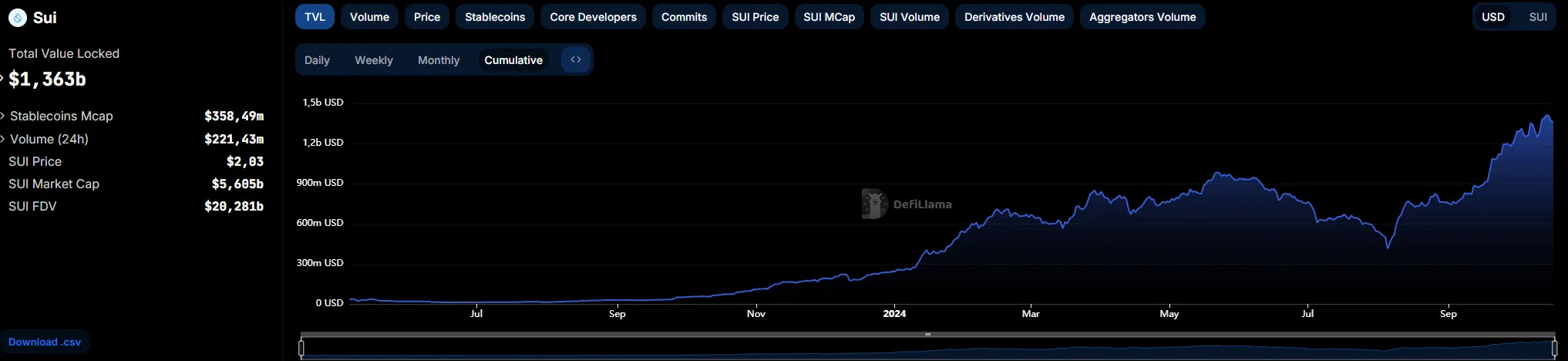The height and width of the screenshot is (361, 1568).
Task: Toggle the Price chart series
Action: (427, 17)
